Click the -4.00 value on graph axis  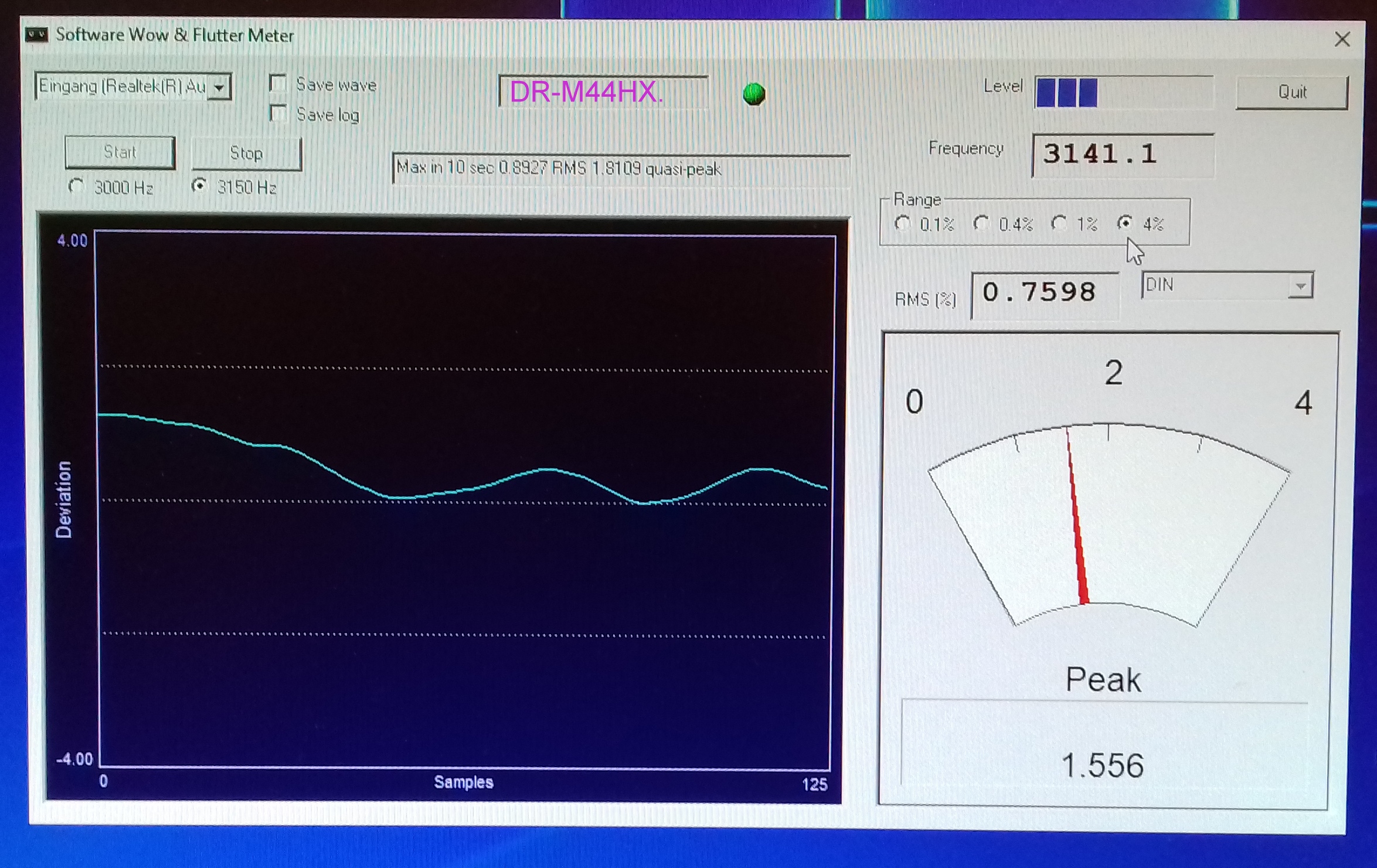(x=74, y=759)
